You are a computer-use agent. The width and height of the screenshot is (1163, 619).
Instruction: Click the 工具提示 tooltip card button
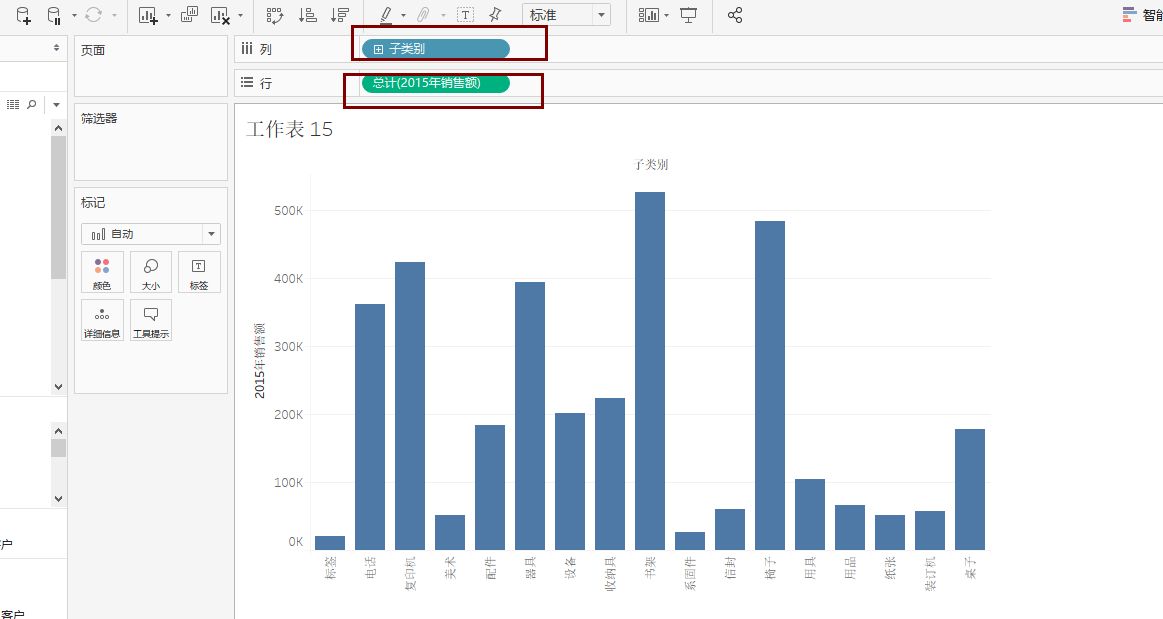151,320
